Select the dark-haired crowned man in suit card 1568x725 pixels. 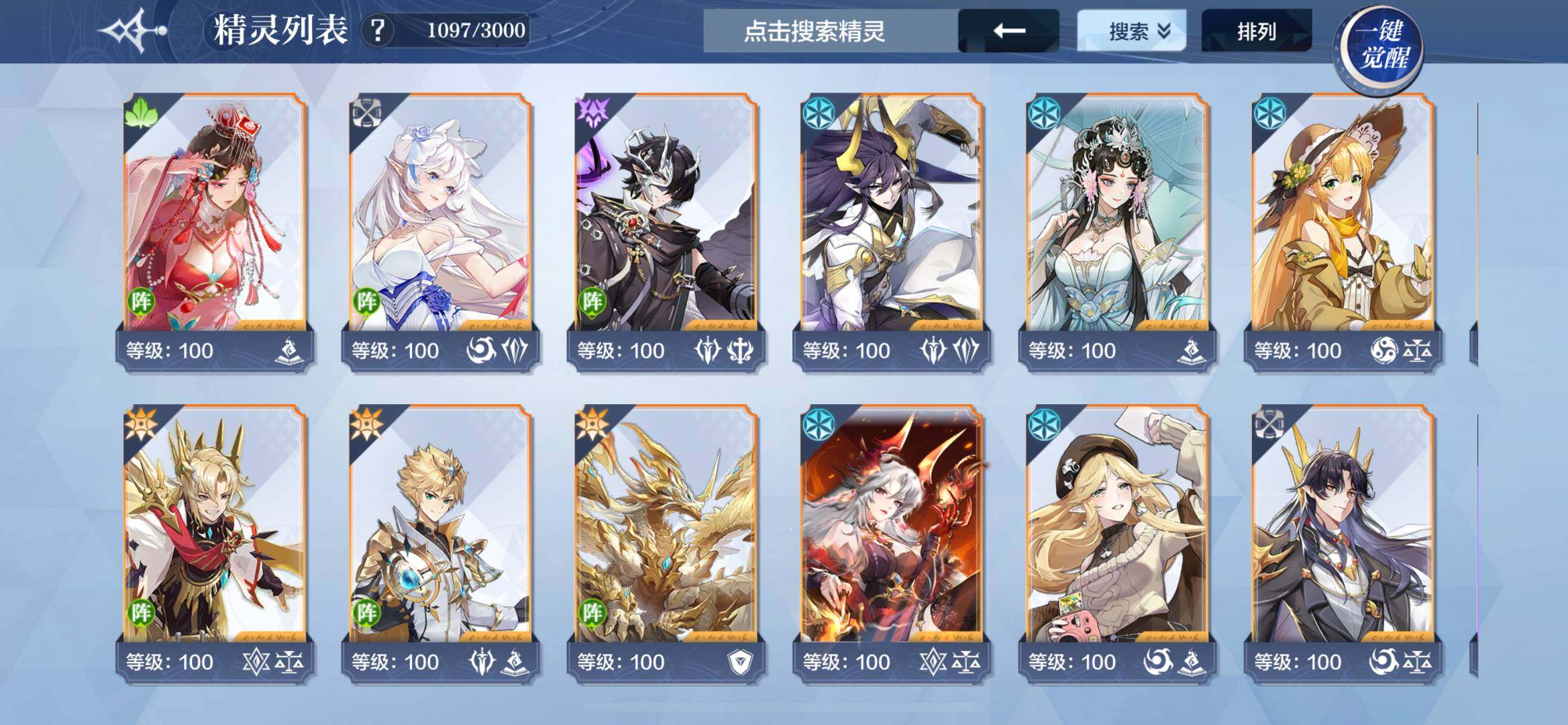(x=1343, y=543)
